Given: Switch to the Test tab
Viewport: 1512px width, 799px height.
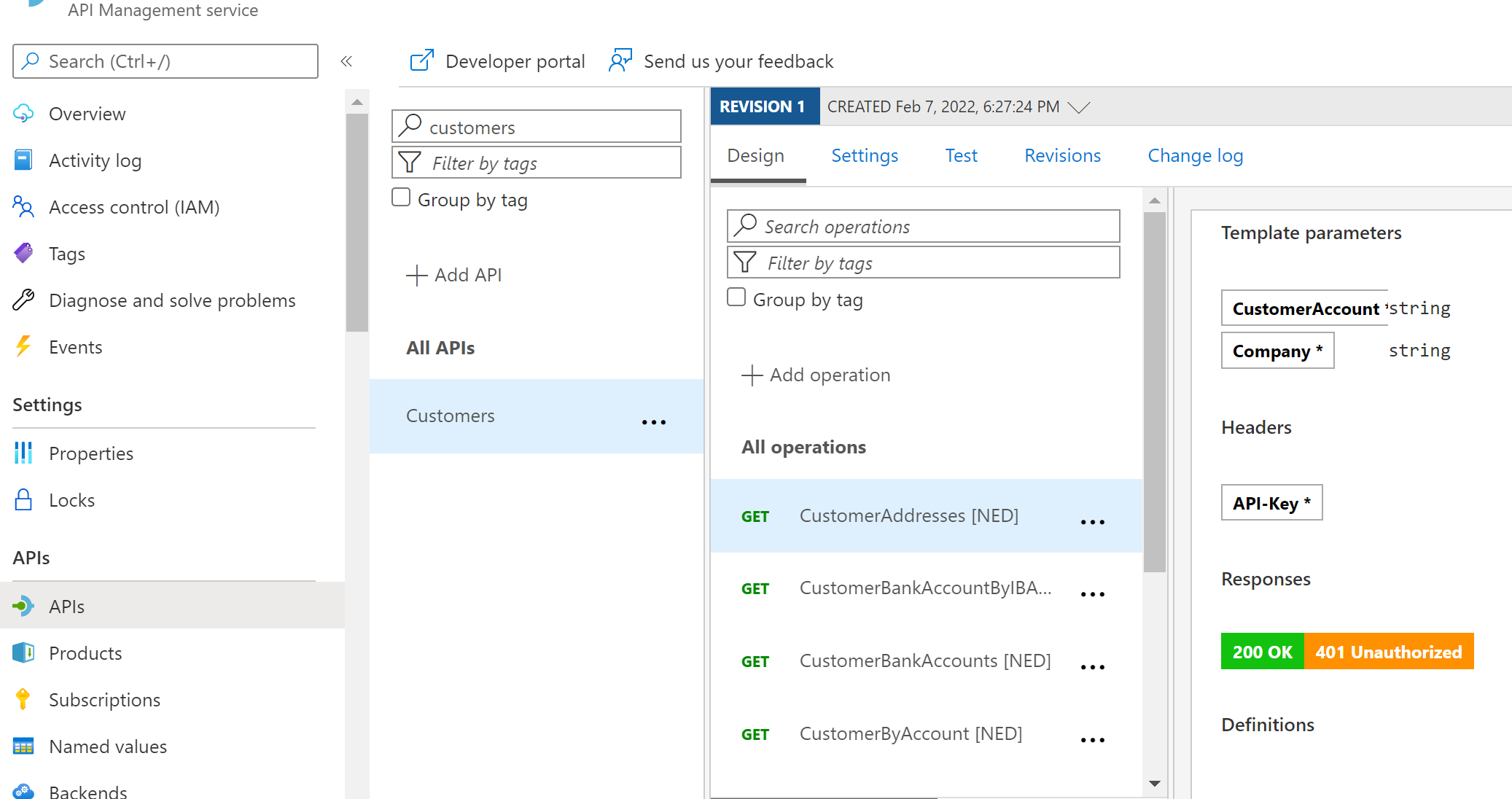Looking at the screenshot, I should (962, 155).
